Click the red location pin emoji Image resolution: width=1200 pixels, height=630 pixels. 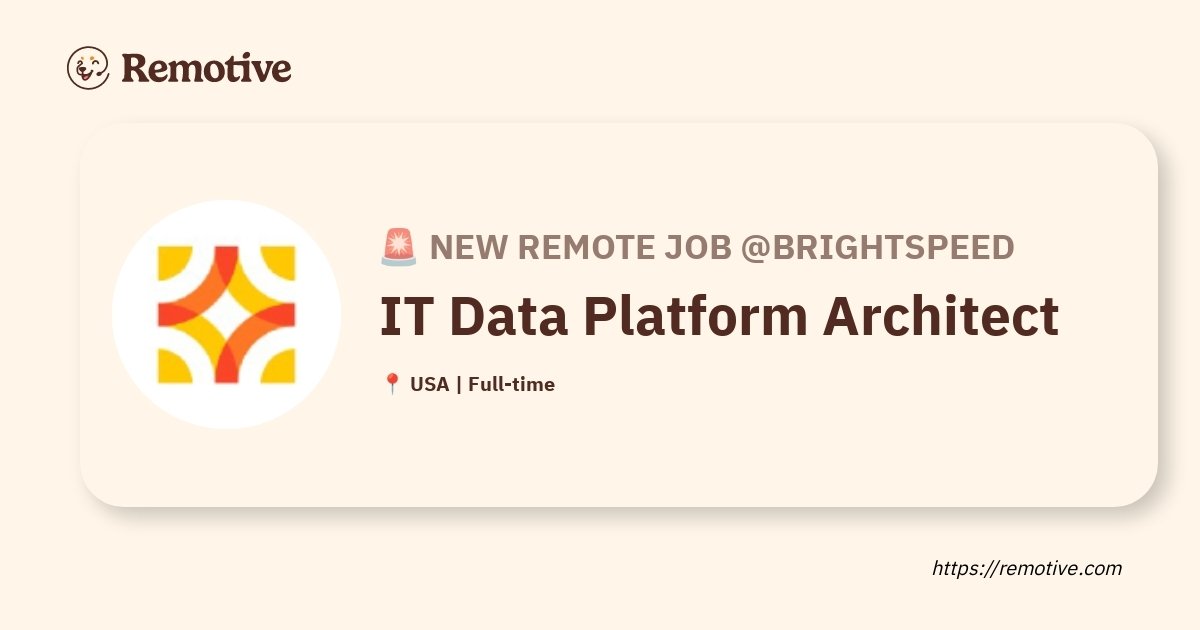[x=392, y=384]
